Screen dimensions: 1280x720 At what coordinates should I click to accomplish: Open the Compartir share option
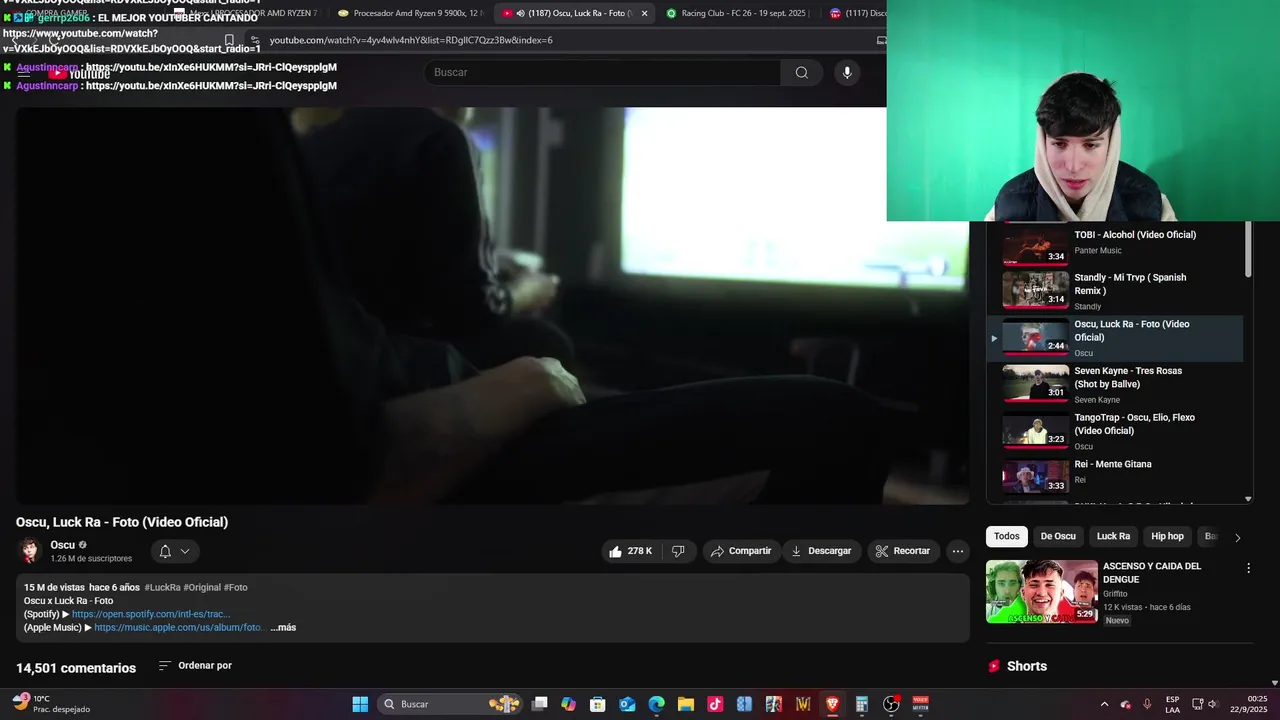tap(740, 551)
